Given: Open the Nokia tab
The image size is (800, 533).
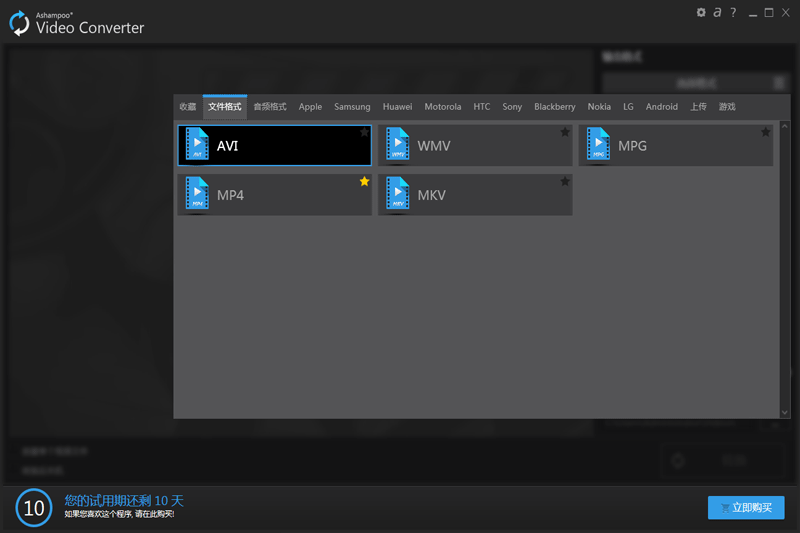Looking at the screenshot, I should tap(599, 107).
